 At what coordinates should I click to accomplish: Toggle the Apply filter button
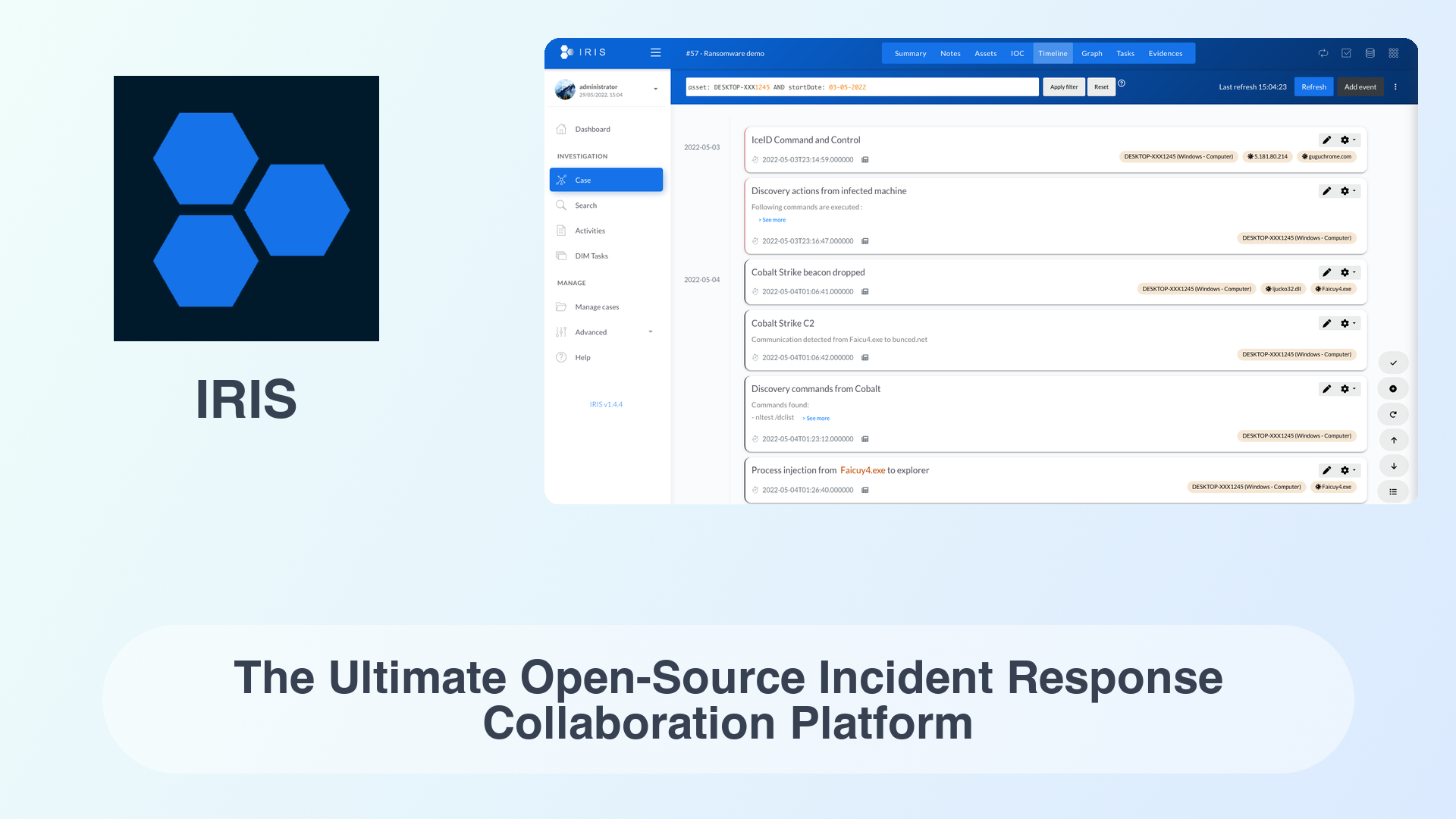coord(1063,86)
